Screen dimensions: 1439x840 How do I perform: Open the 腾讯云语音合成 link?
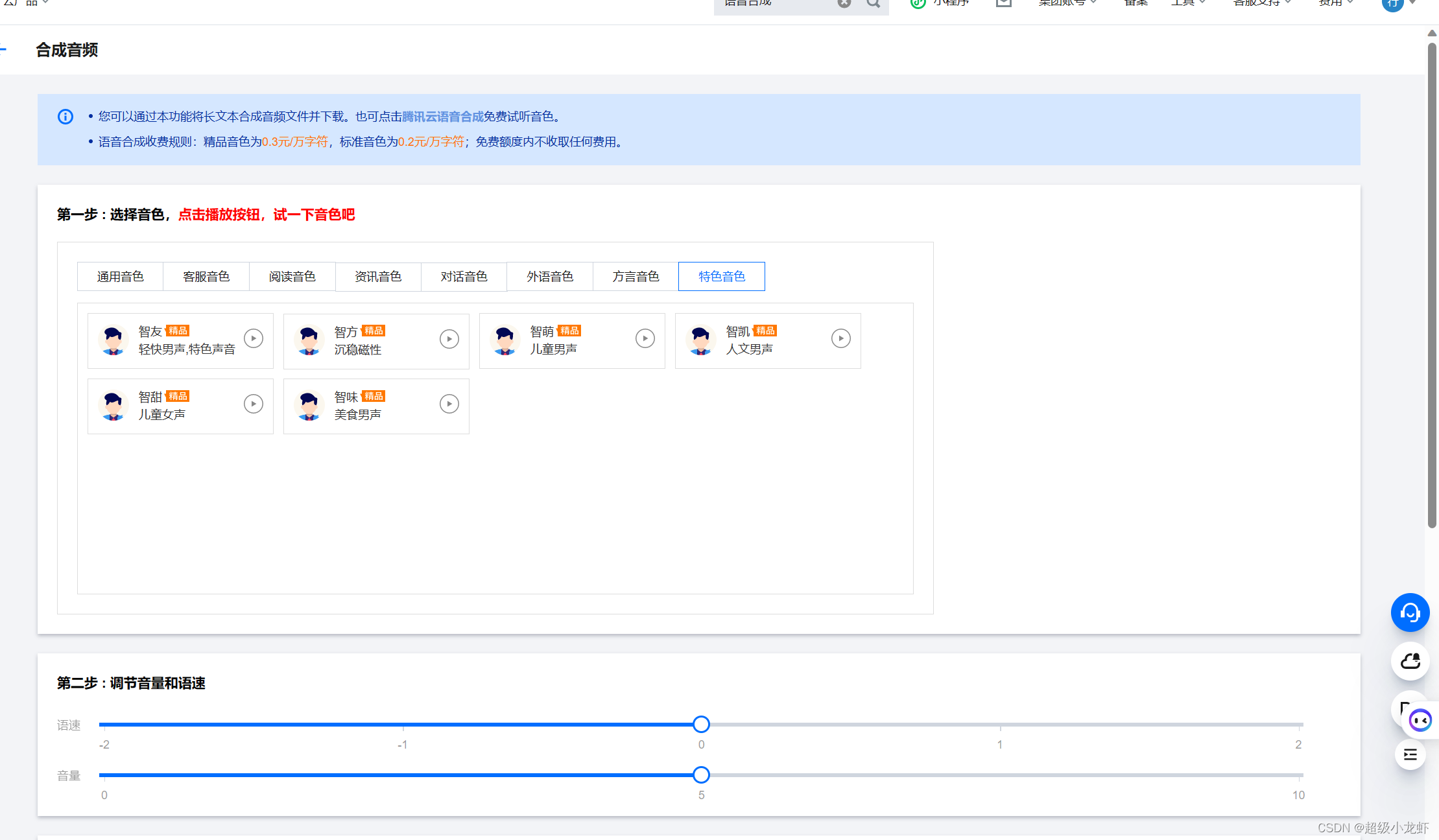click(442, 117)
